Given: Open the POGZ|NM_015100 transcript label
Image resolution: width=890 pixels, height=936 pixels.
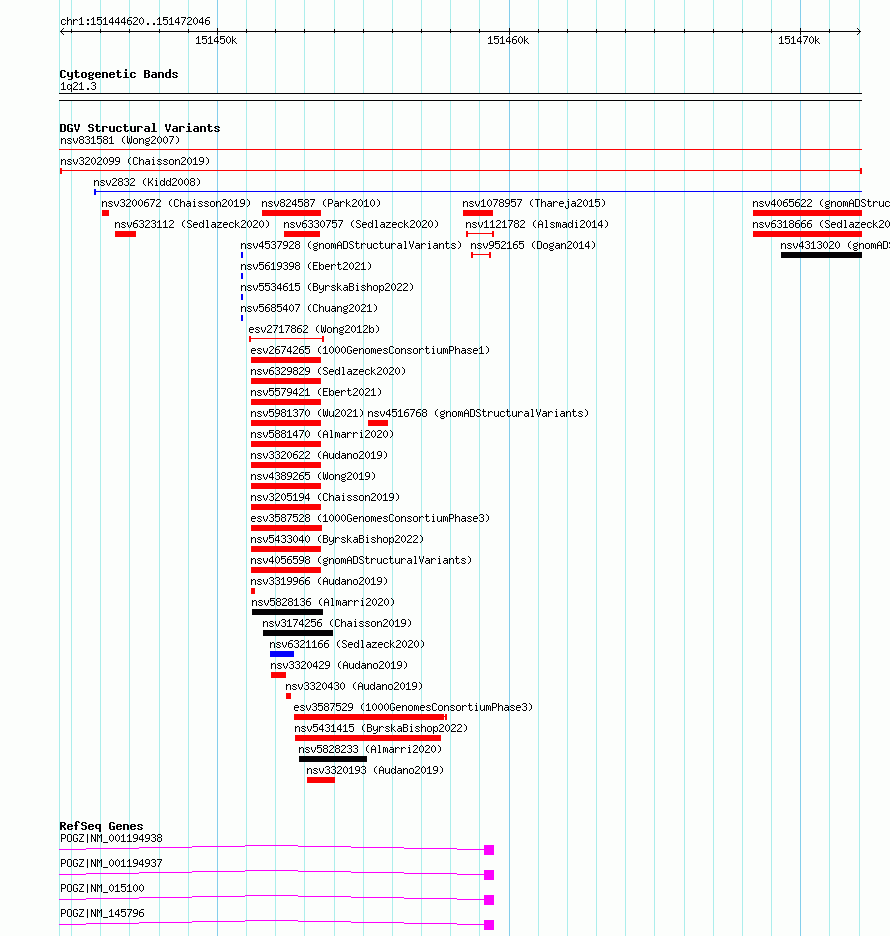Looking at the screenshot, I should [x=103, y=888].
